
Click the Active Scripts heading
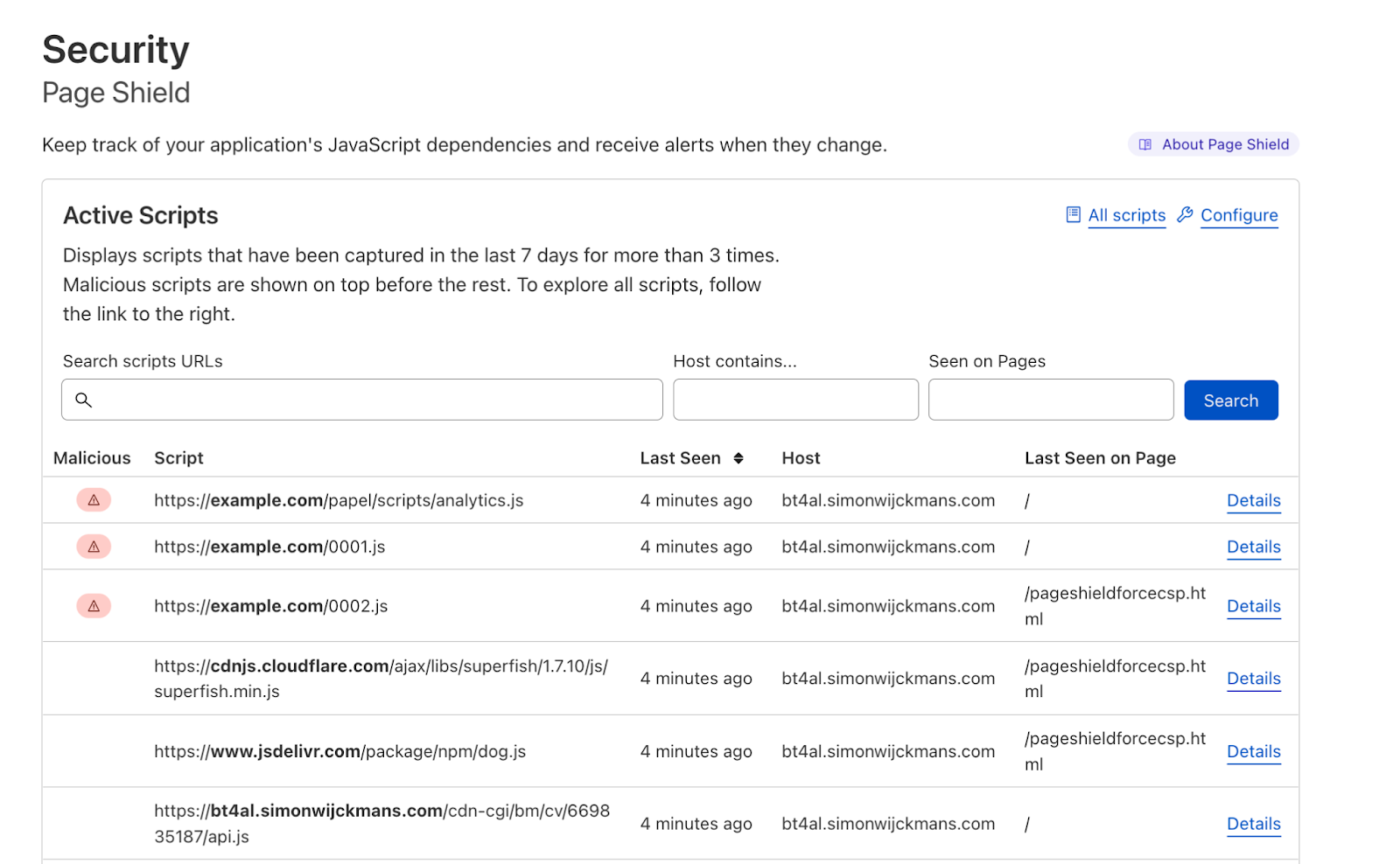point(140,215)
